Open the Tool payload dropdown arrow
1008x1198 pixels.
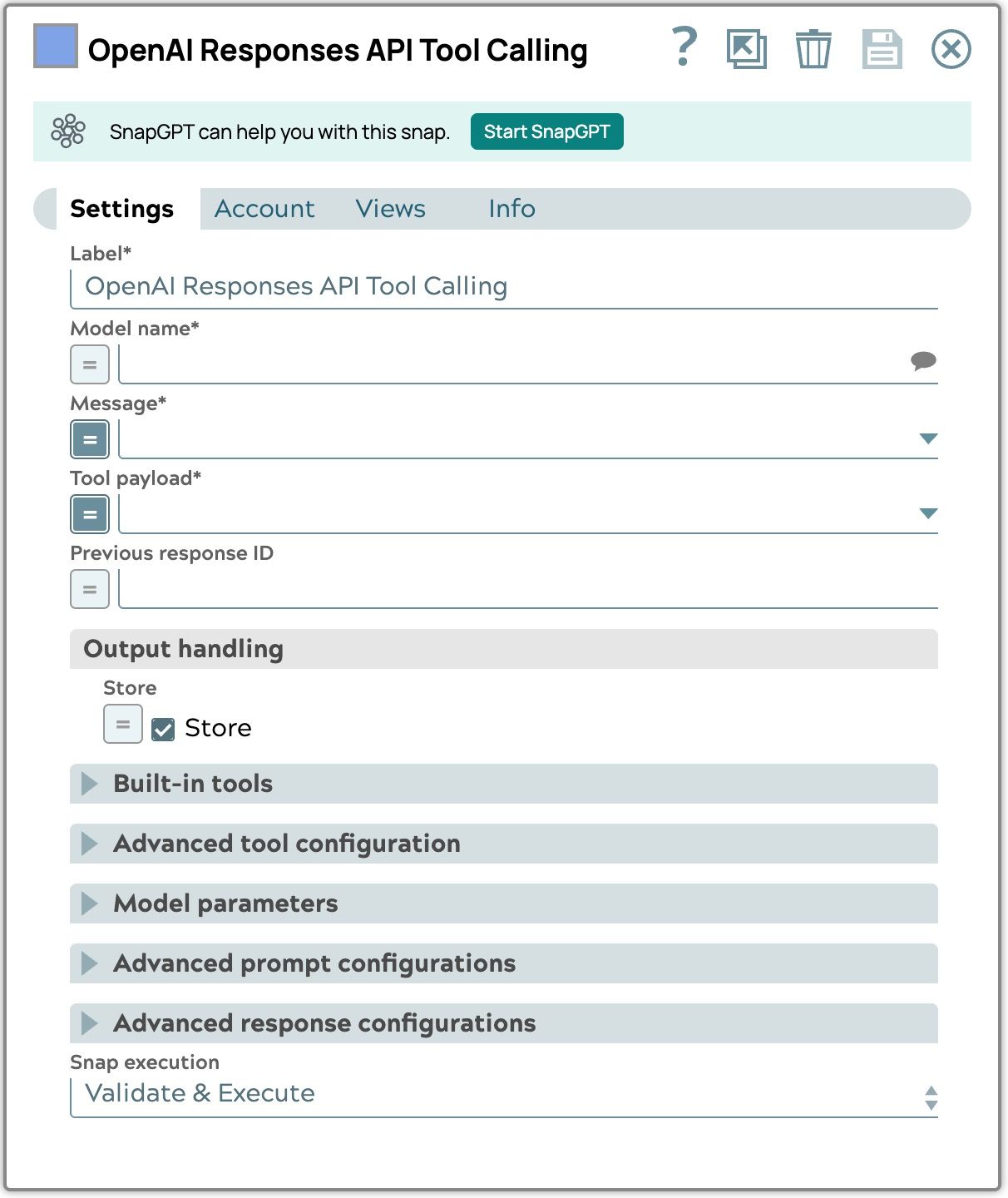928,513
